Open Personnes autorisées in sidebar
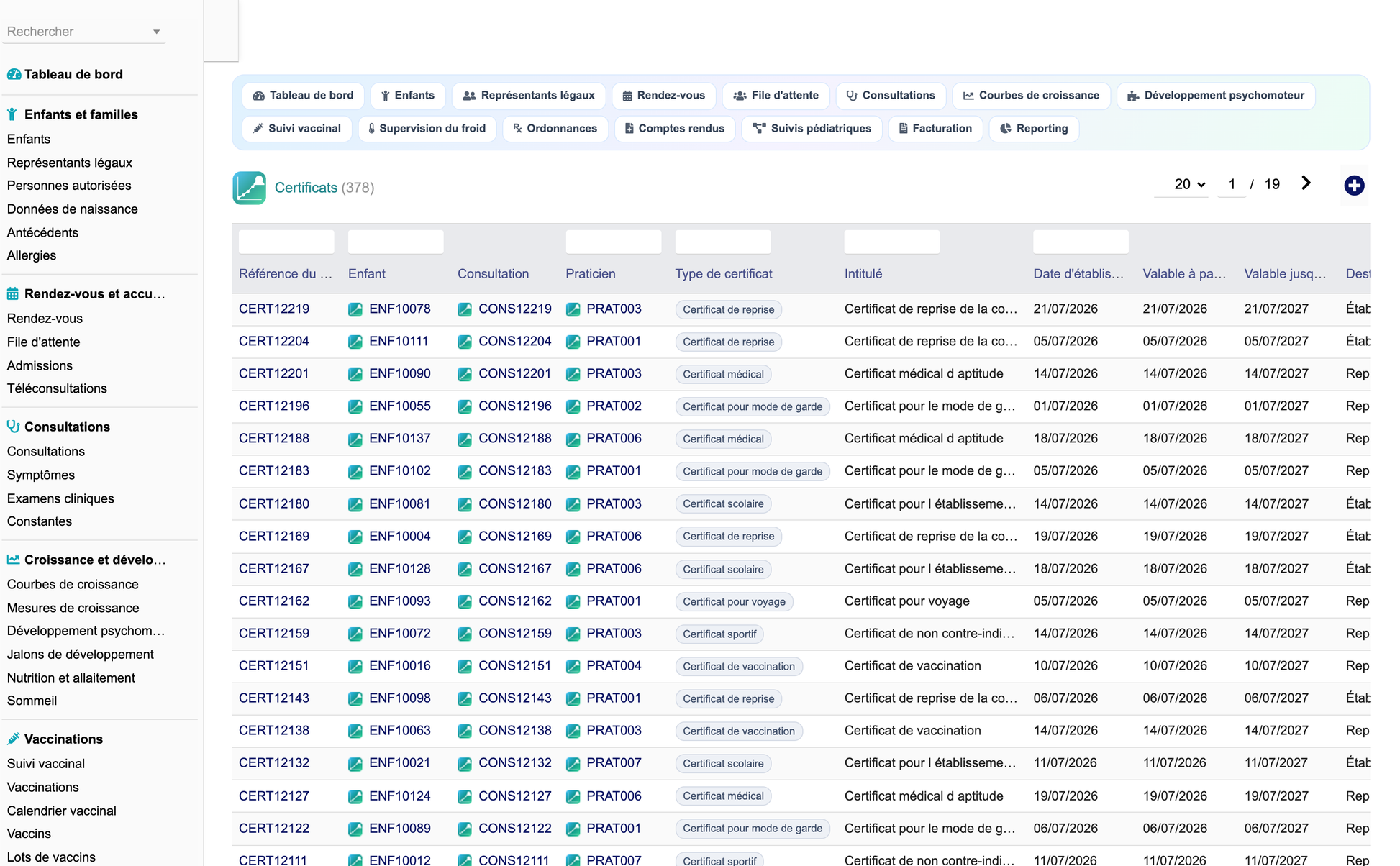 69,186
